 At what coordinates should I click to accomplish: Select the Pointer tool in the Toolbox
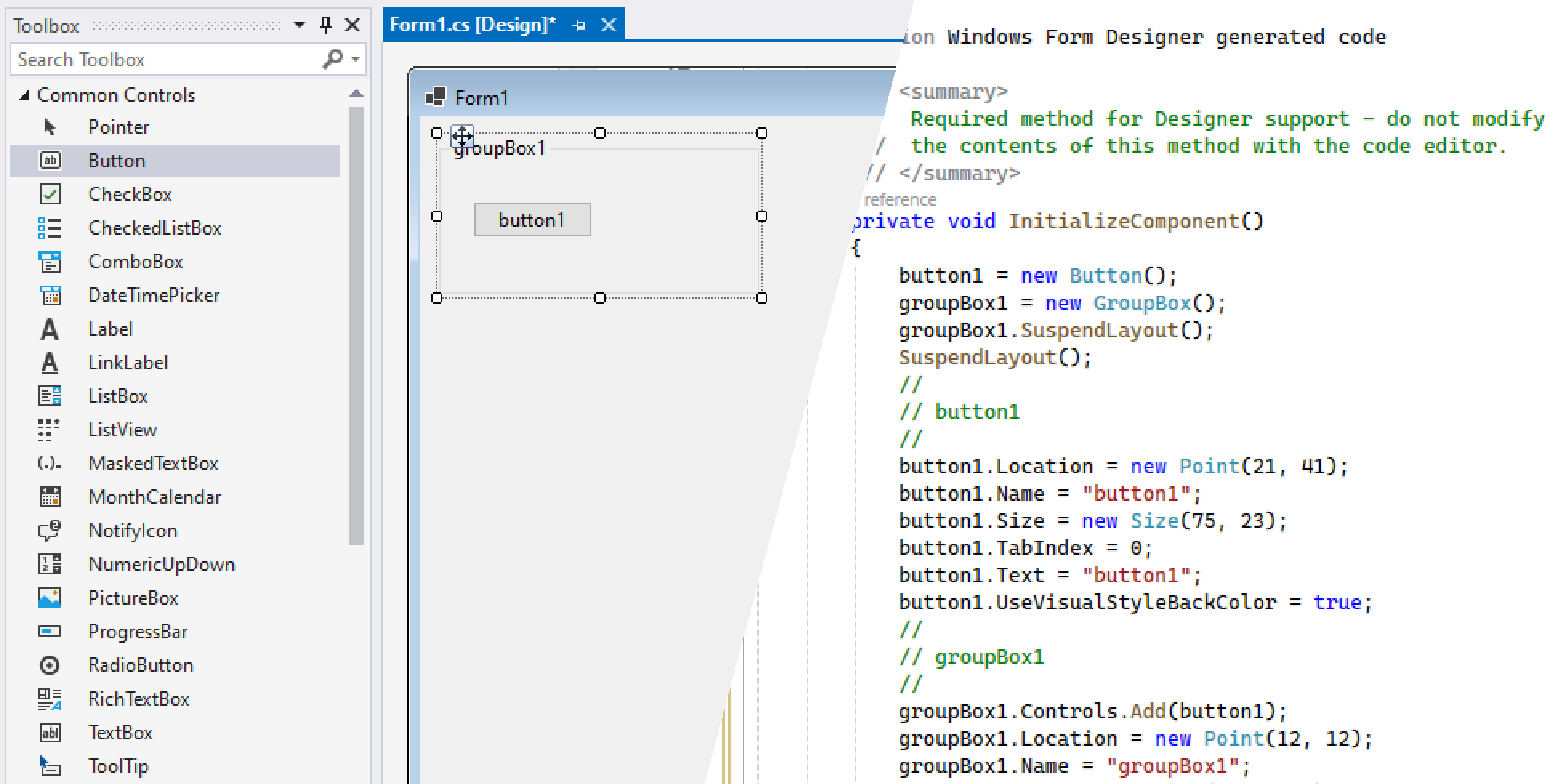coord(119,127)
